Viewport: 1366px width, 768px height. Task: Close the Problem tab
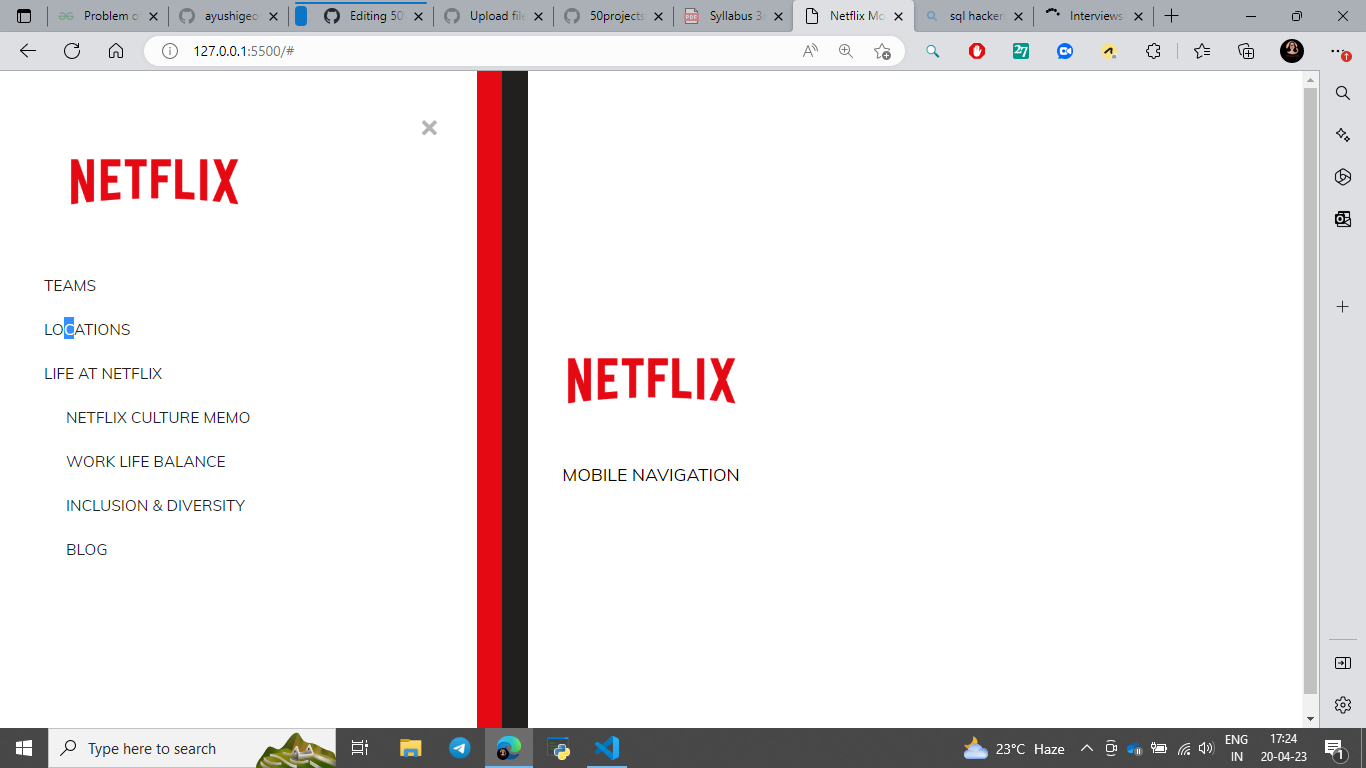[x=153, y=16]
